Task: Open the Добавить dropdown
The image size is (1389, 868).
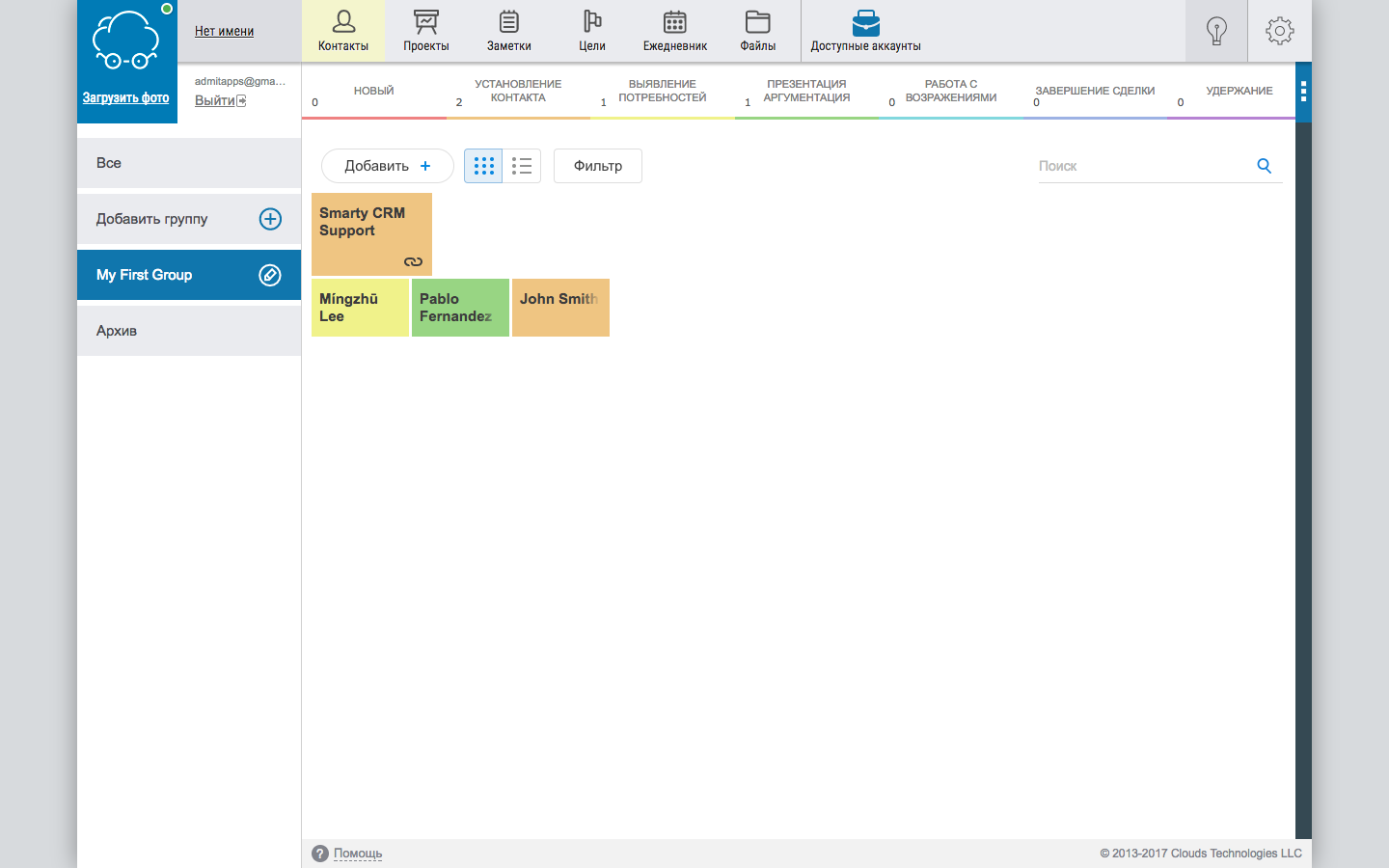Action: tap(387, 165)
